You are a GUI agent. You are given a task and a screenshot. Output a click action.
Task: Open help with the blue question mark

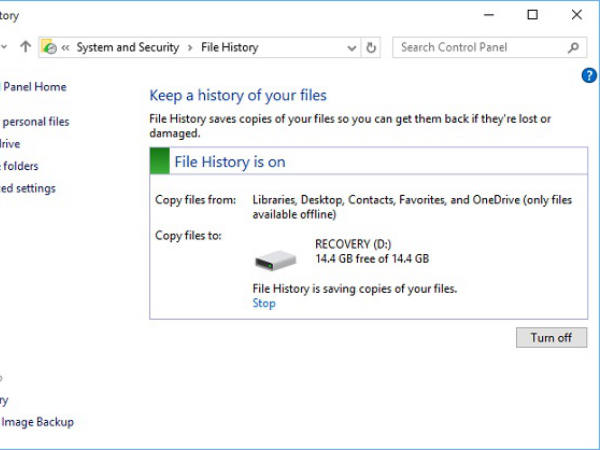point(588,75)
